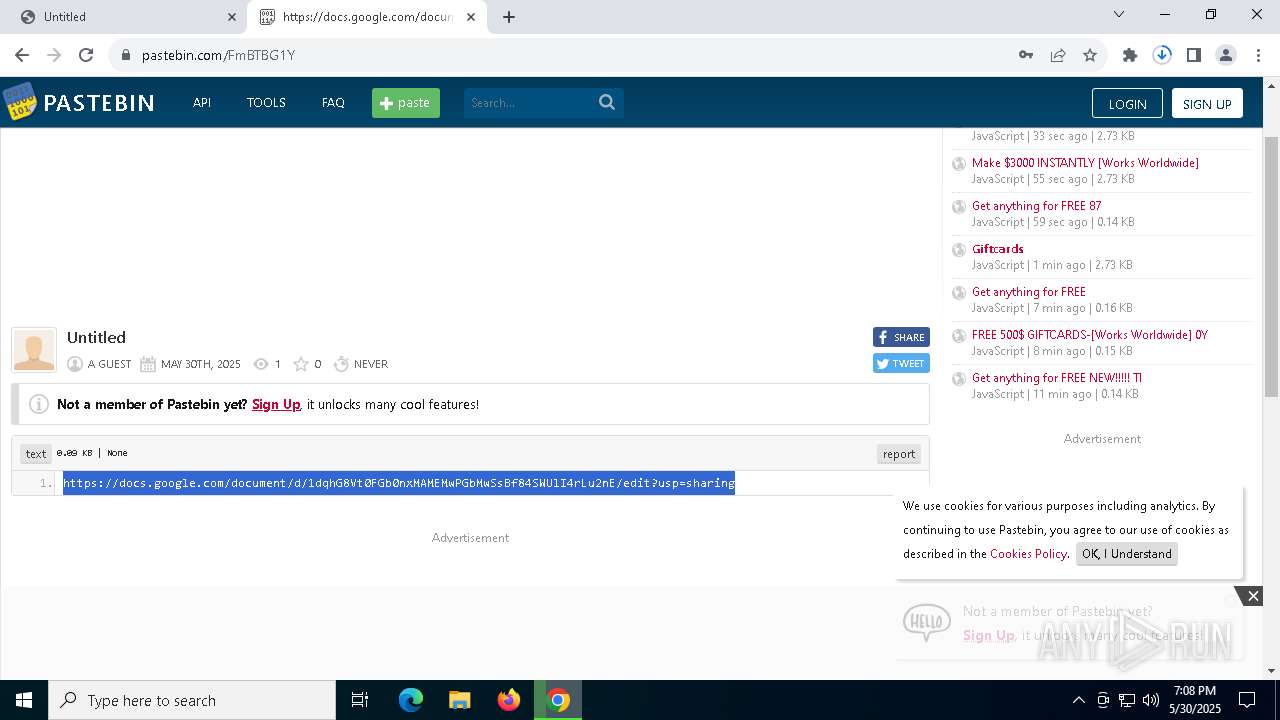Click the highlighted Google Docs URL text
The height and width of the screenshot is (720, 1280).
point(399,483)
